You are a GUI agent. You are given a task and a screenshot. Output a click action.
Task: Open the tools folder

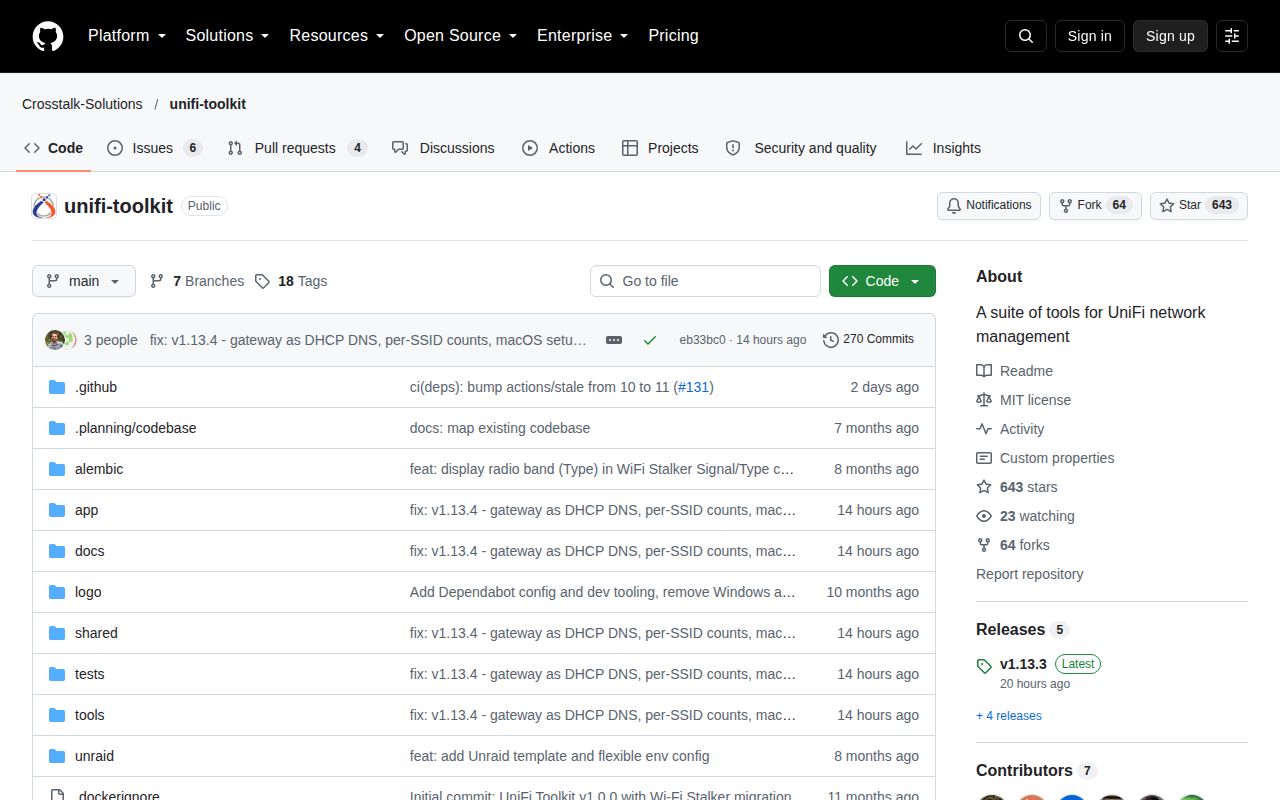90,715
